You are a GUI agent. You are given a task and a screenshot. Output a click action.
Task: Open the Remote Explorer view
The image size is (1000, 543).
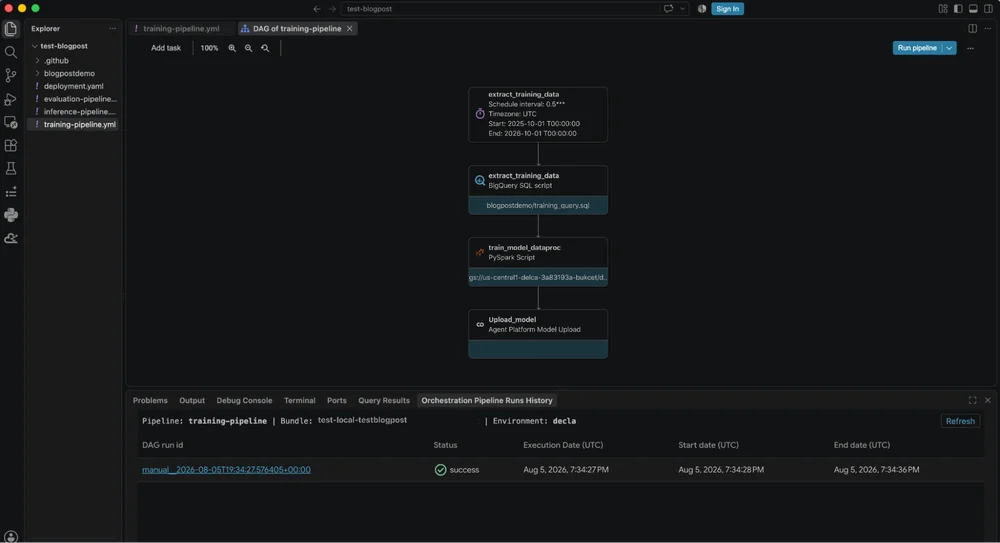pos(11,122)
